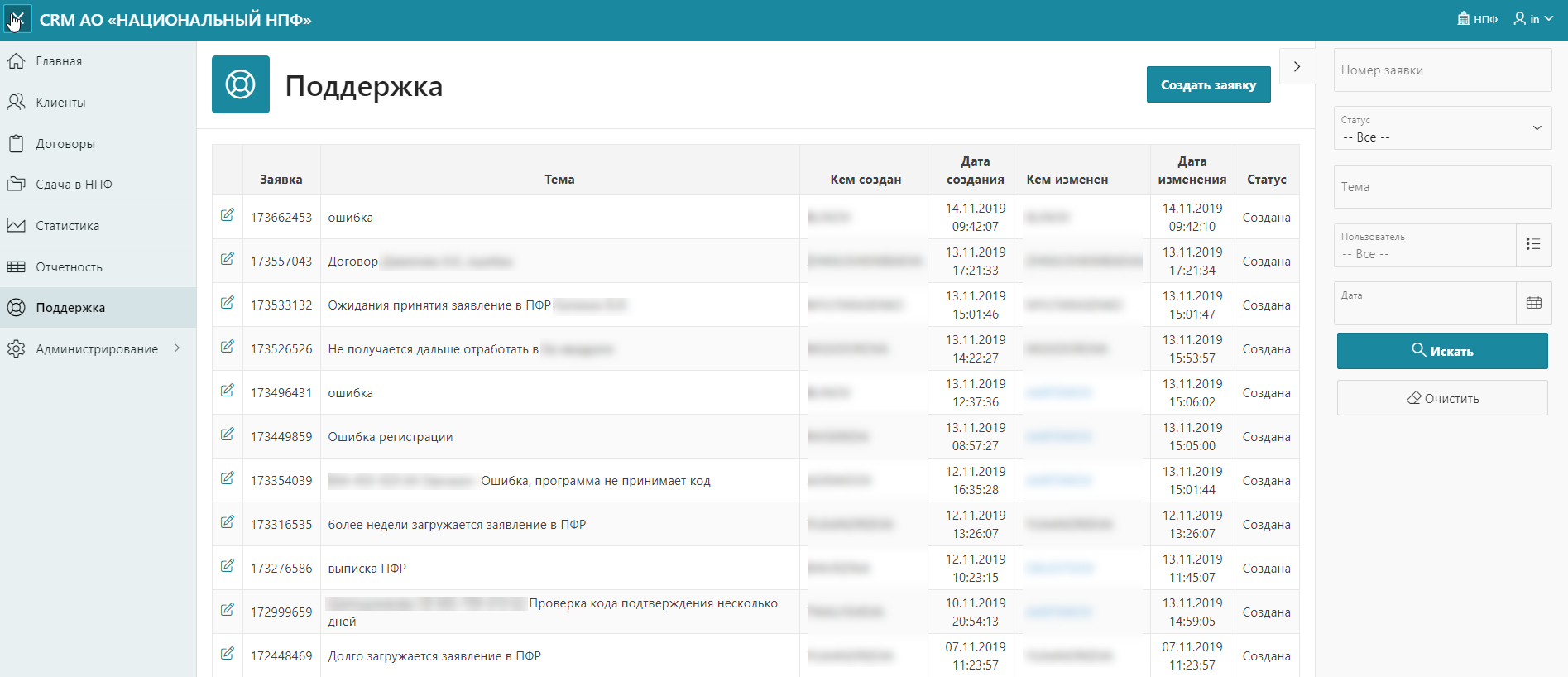Screen dimensions: 1568x677
Task: Click the Пользователь filter field
Action: click(x=1425, y=245)
